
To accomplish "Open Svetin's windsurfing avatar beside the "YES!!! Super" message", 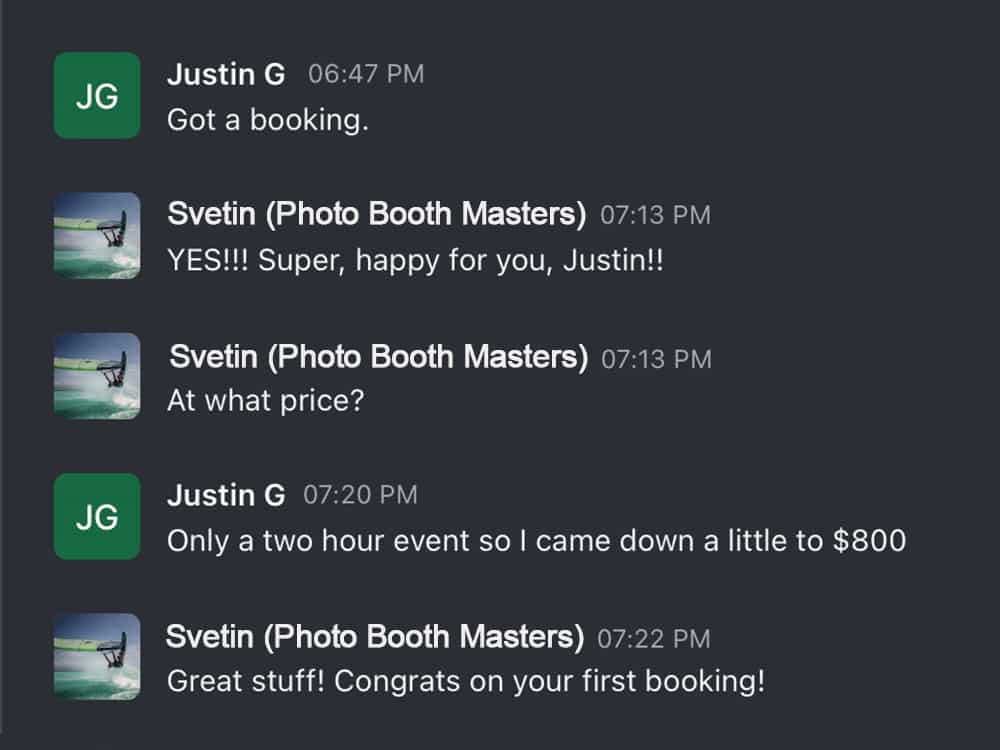I will click(97, 236).
